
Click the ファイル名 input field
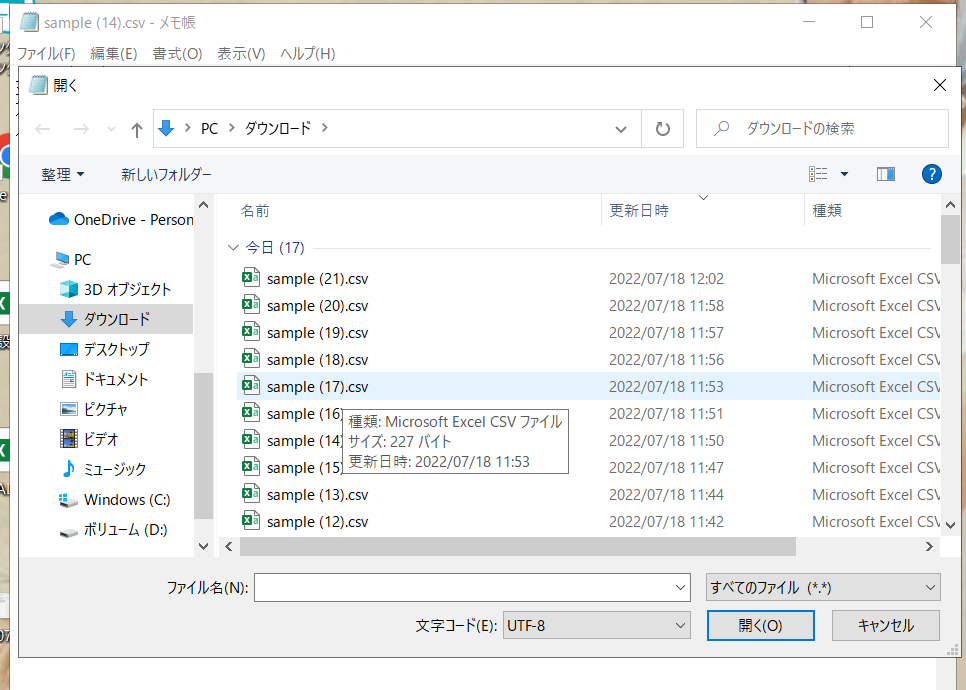pos(464,588)
